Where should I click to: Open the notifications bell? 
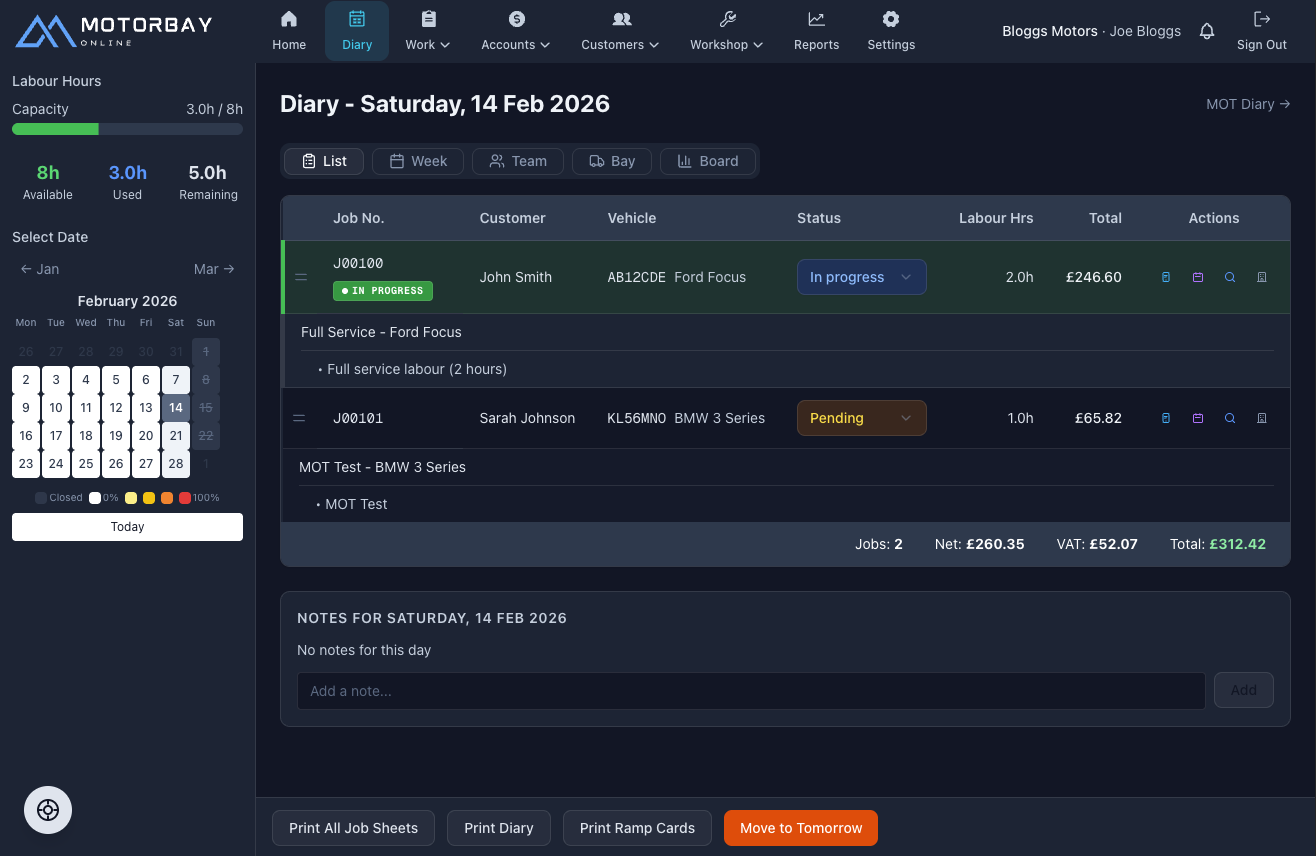(1207, 31)
